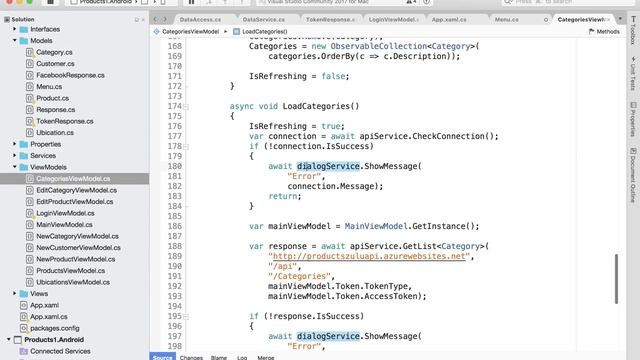Image resolution: width=640 pixels, height=360 pixels.
Task: Click the Product.cs file icon
Action: (30, 98)
